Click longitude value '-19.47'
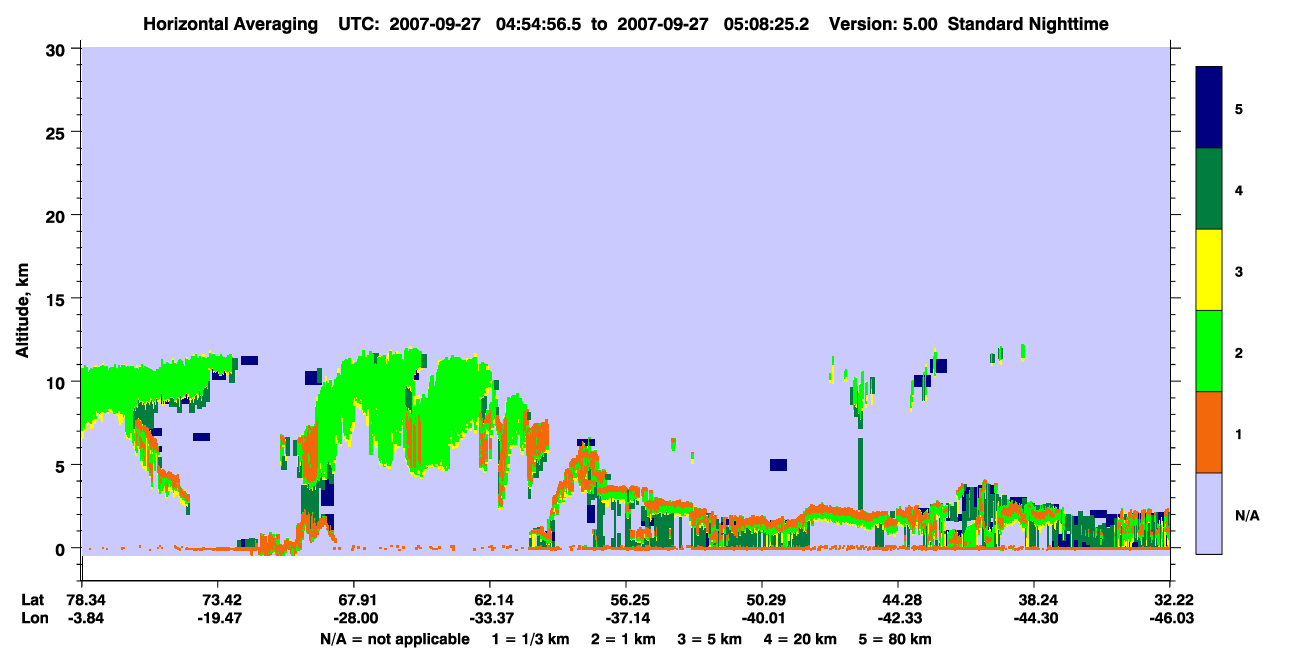 tap(218, 619)
